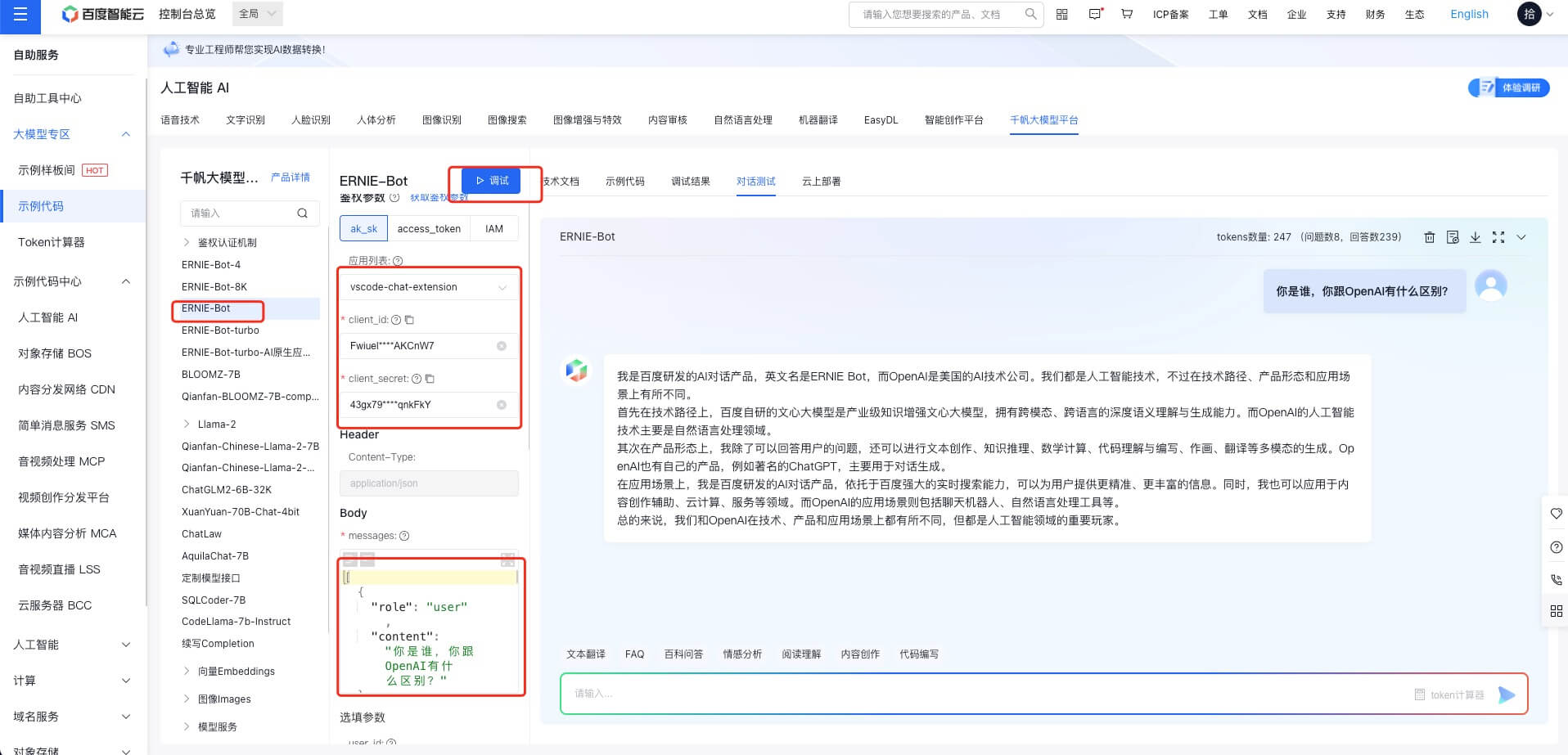Viewport: 1568px width, 755px height.
Task: Expand chat panel with fullscreen icon
Action: 1498,237
